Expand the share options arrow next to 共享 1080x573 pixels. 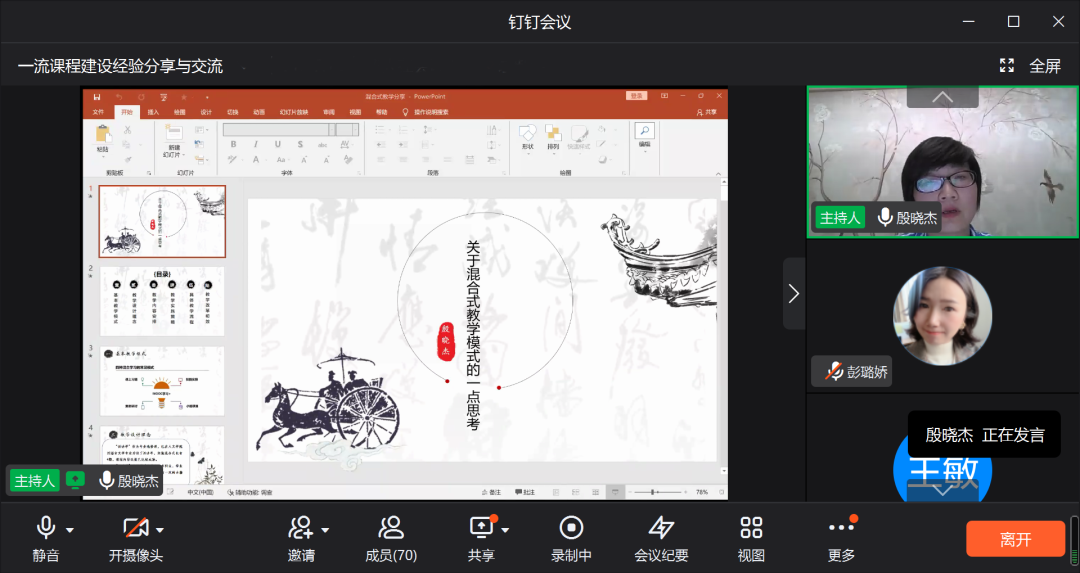[x=506, y=530]
